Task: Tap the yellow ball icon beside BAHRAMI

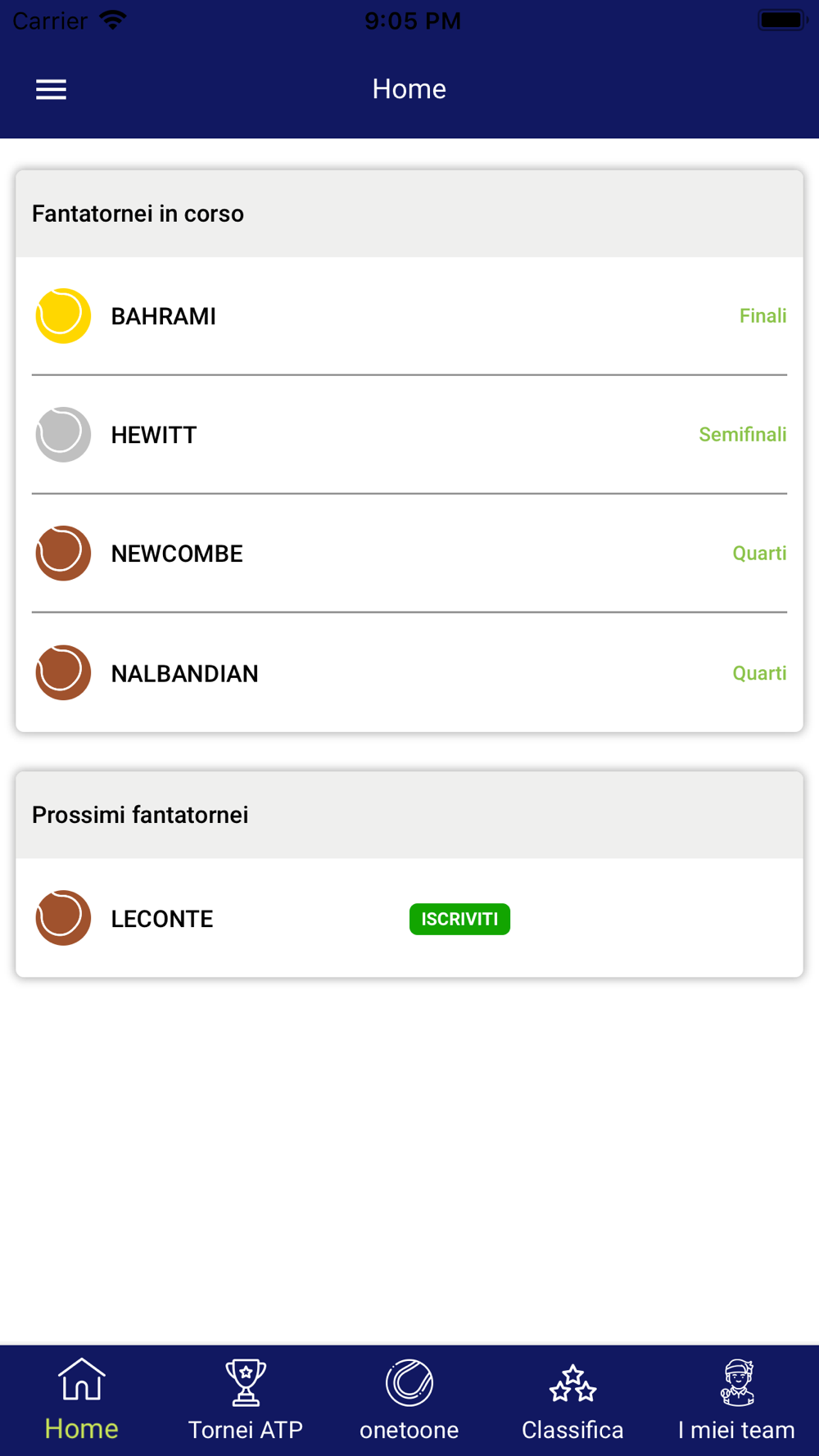Action: (63, 316)
